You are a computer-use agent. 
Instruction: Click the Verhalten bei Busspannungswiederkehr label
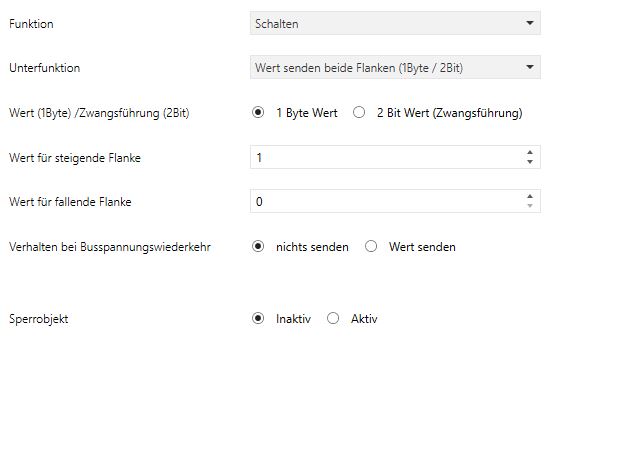pos(109,246)
